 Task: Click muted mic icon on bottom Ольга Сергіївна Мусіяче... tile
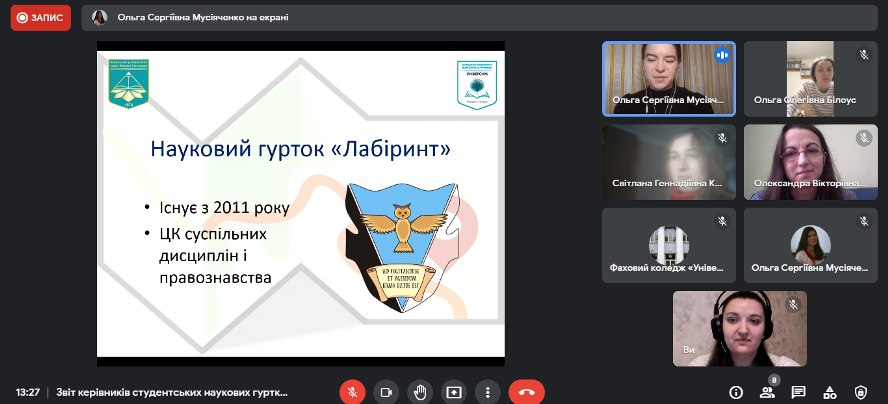coord(864,222)
